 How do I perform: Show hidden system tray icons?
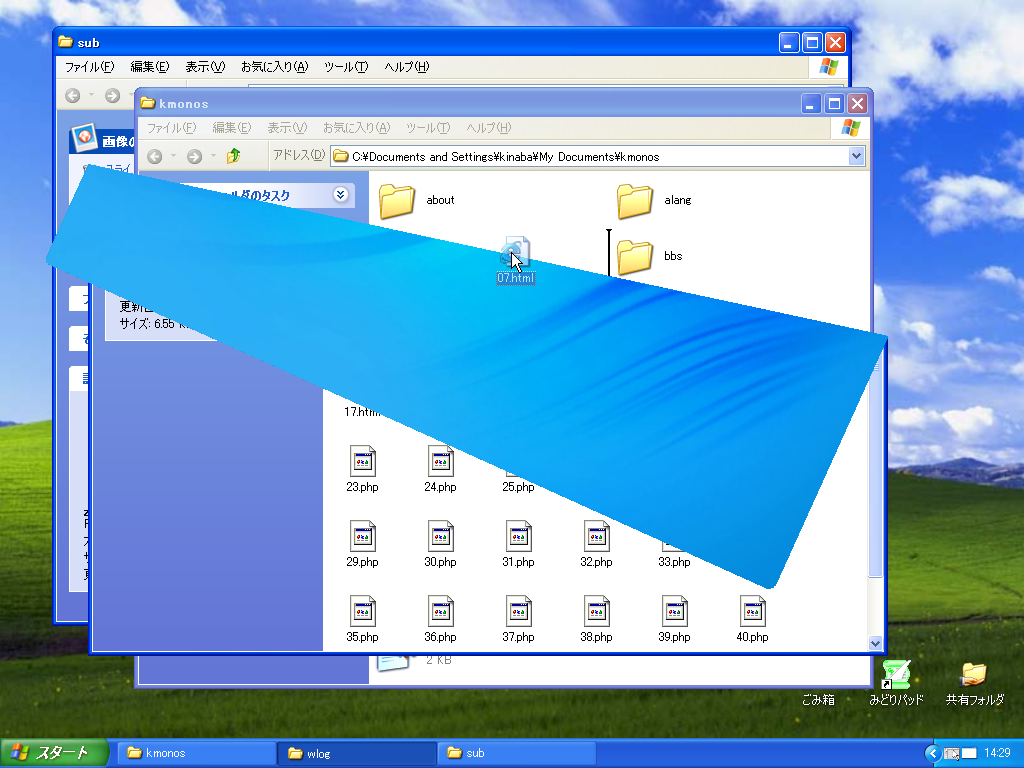(x=933, y=753)
